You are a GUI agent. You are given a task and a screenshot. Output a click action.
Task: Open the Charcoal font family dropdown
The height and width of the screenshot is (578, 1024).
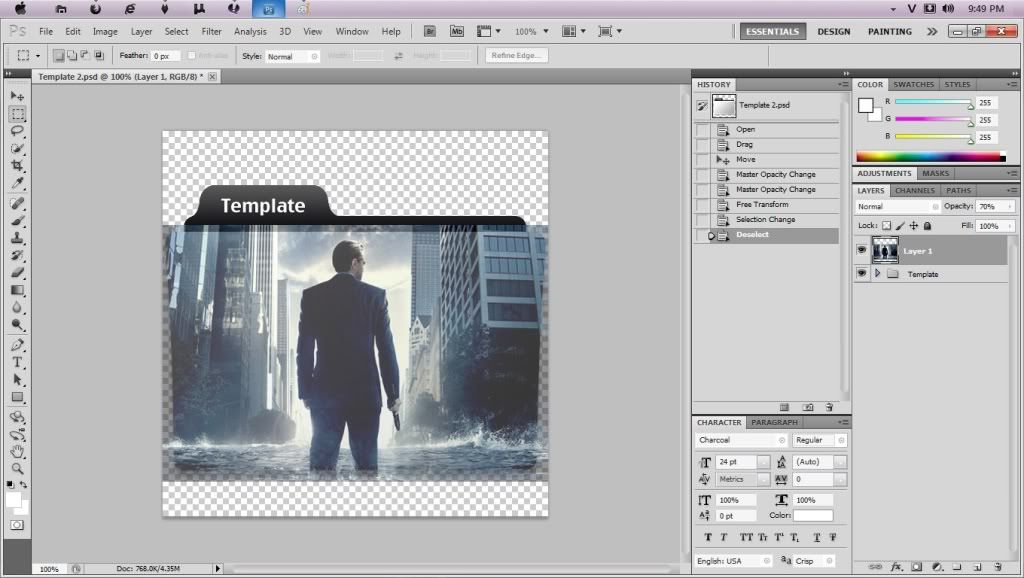tap(742, 440)
